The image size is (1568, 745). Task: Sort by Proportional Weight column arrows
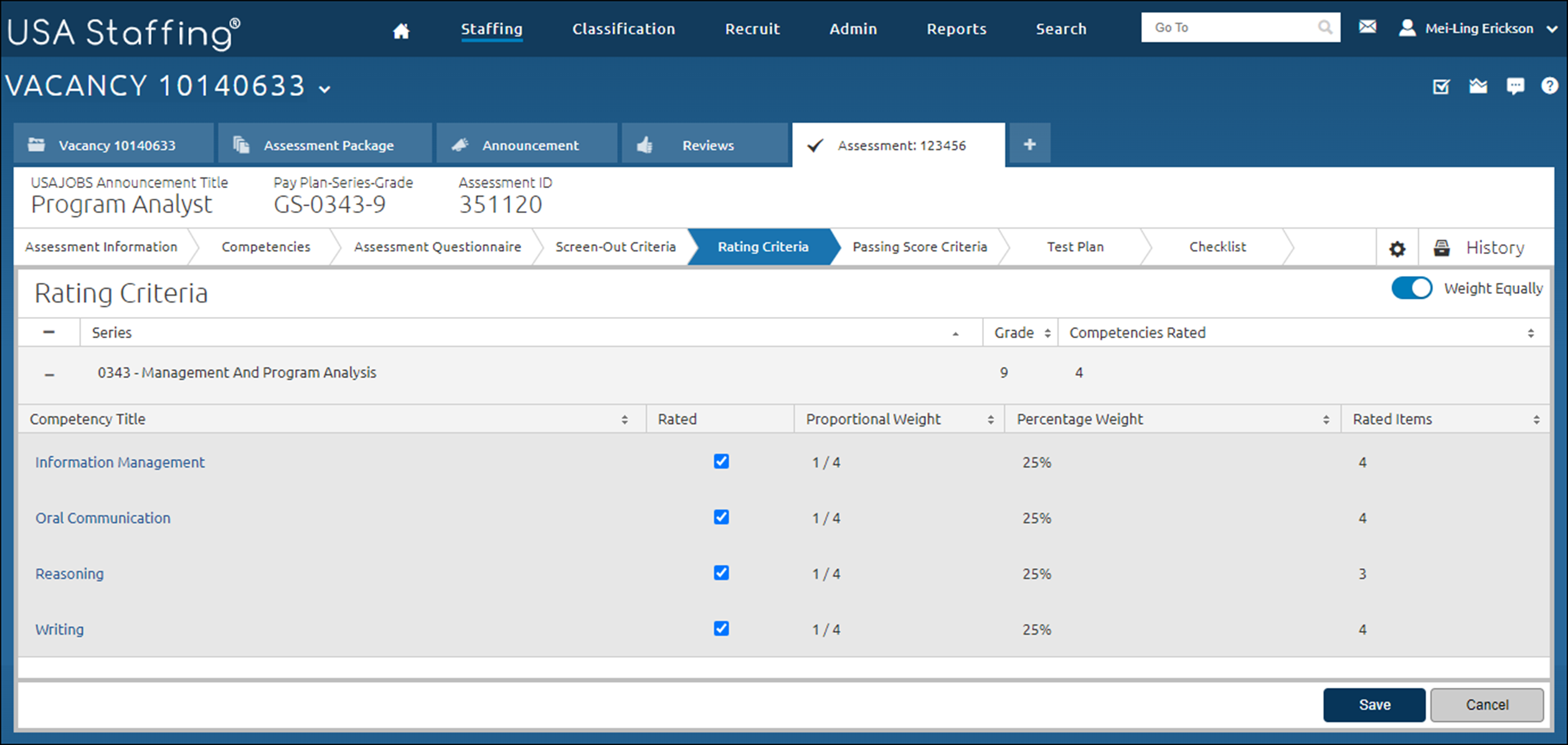(990, 420)
